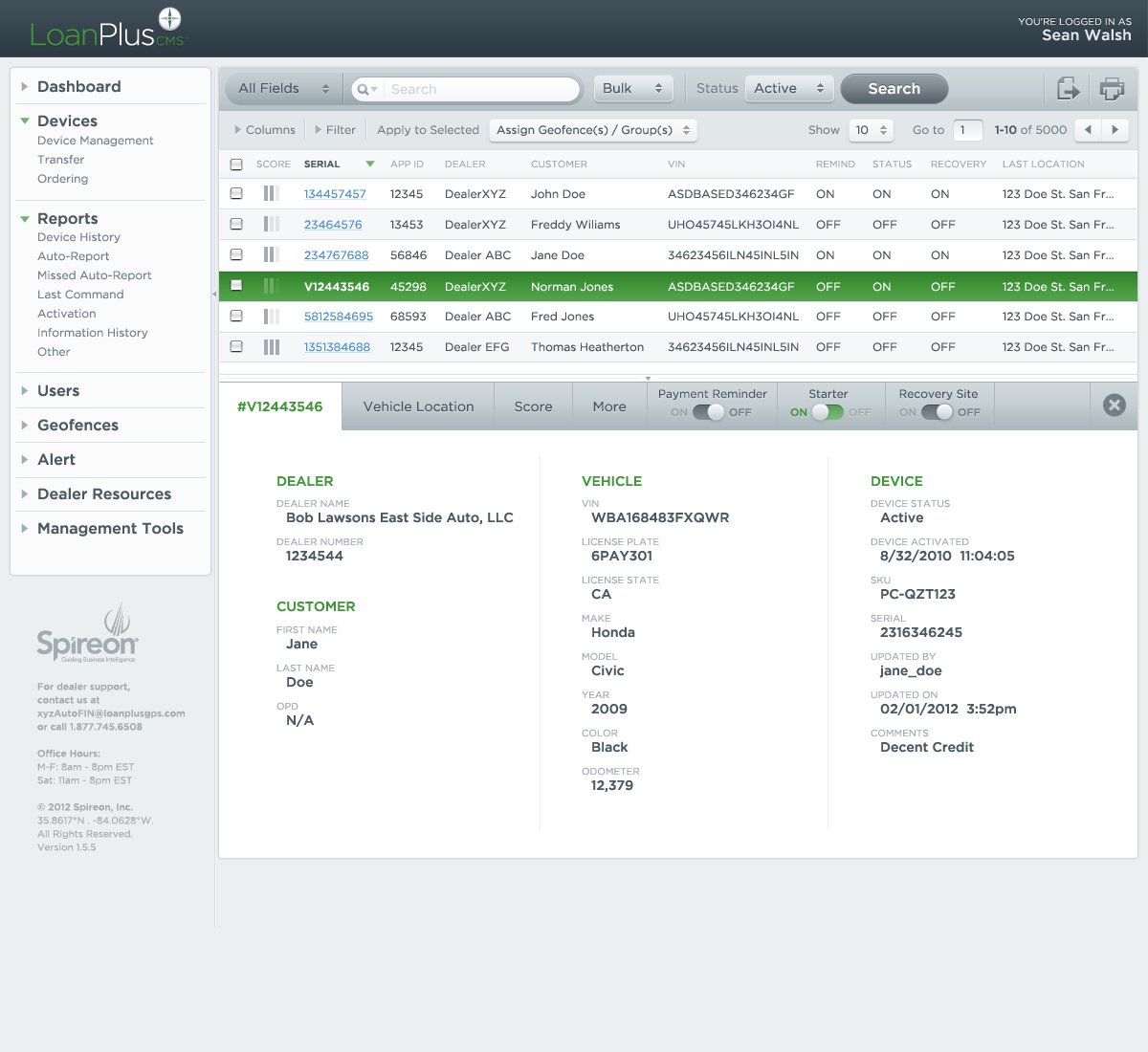The height and width of the screenshot is (1052, 1148).
Task: Click the green Search button
Action: (x=894, y=89)
